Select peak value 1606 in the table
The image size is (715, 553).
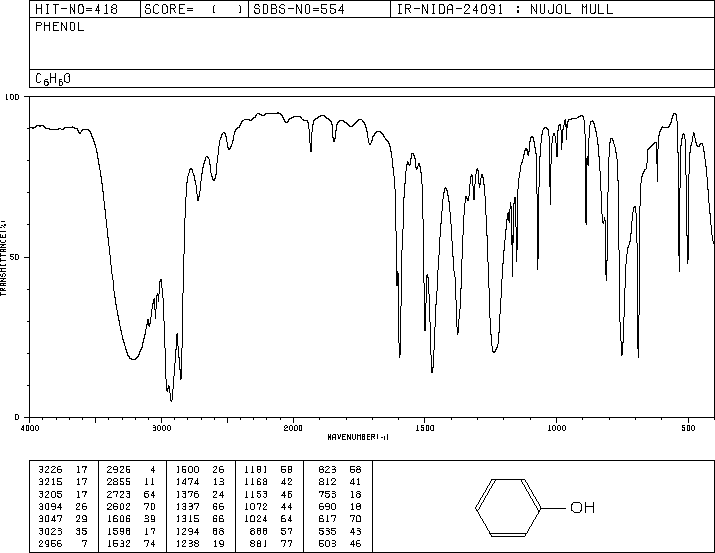pyautogui.click(x=119, y=519)
